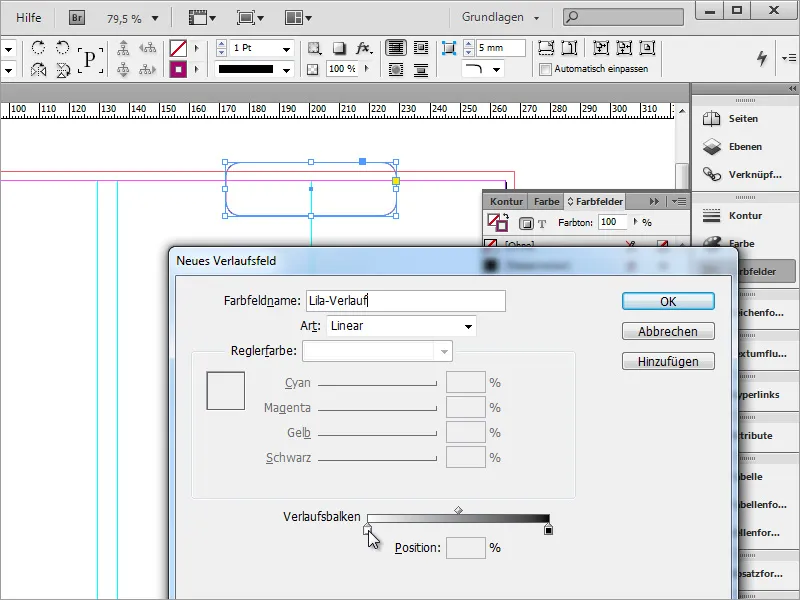
Task: Click OK in Neues Verlaufsfeld dialog
Action: 668,302
